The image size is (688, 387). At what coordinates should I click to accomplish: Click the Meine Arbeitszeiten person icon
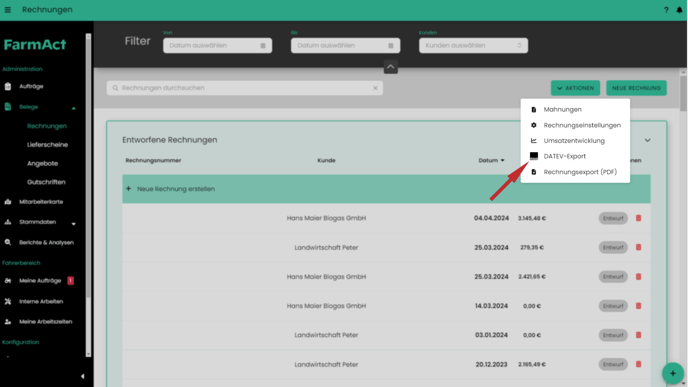[8, 322]
